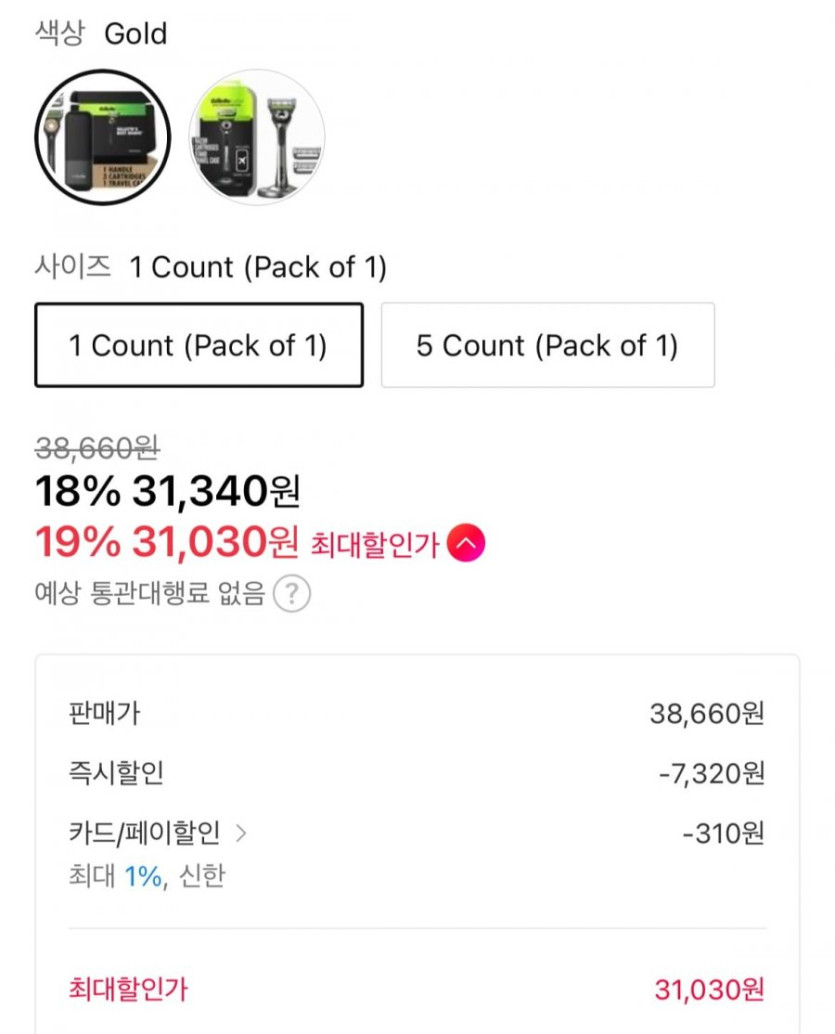The image size is (835, 1034).
Task: Click the 18% 31,340원 sale price
Action: (x=167, y=491)
